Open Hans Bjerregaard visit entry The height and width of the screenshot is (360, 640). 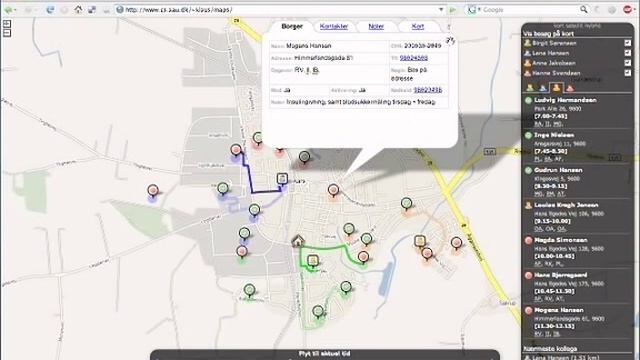(577, 287)
